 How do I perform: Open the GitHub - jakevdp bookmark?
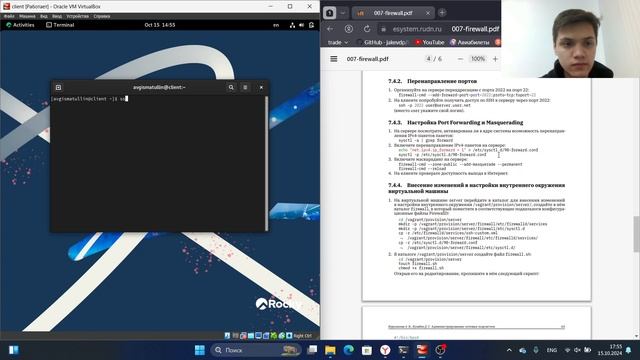(x=382, y=42)
